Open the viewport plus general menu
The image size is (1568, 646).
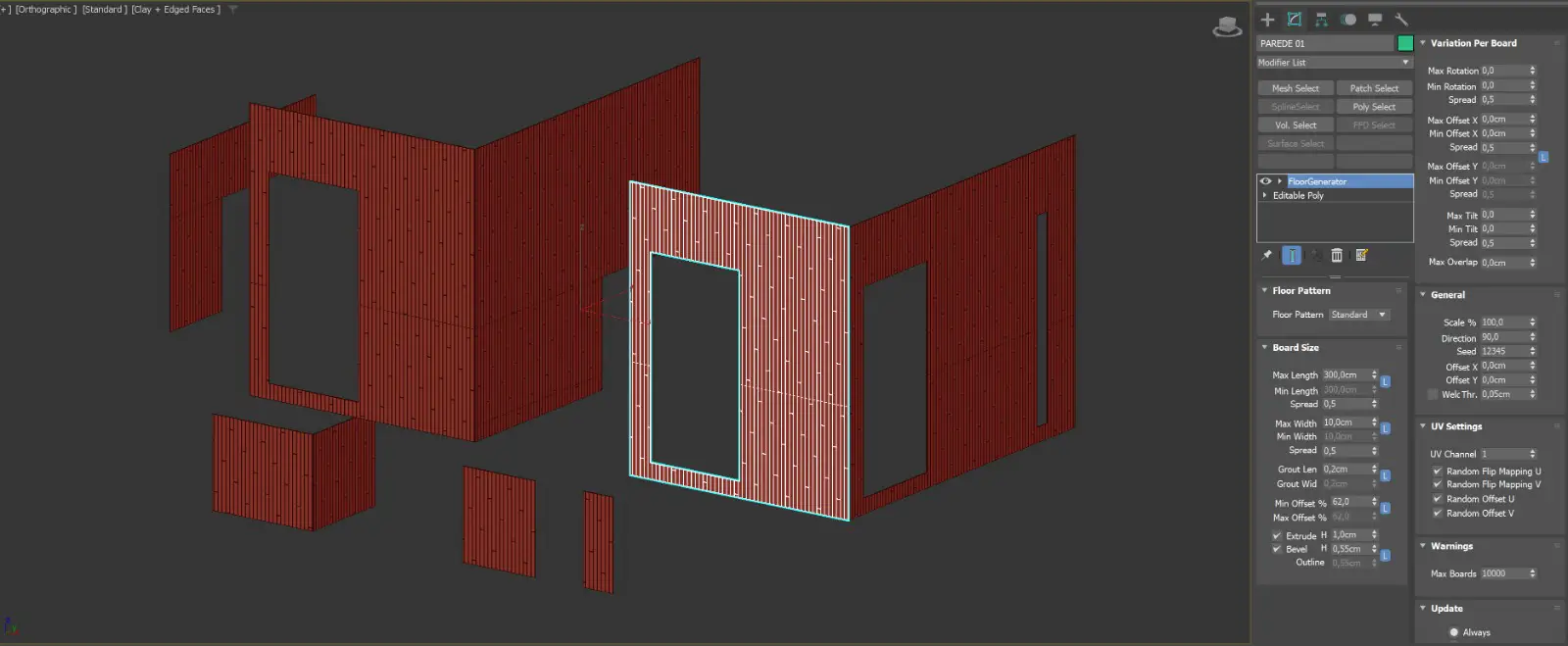coord(6,9)
